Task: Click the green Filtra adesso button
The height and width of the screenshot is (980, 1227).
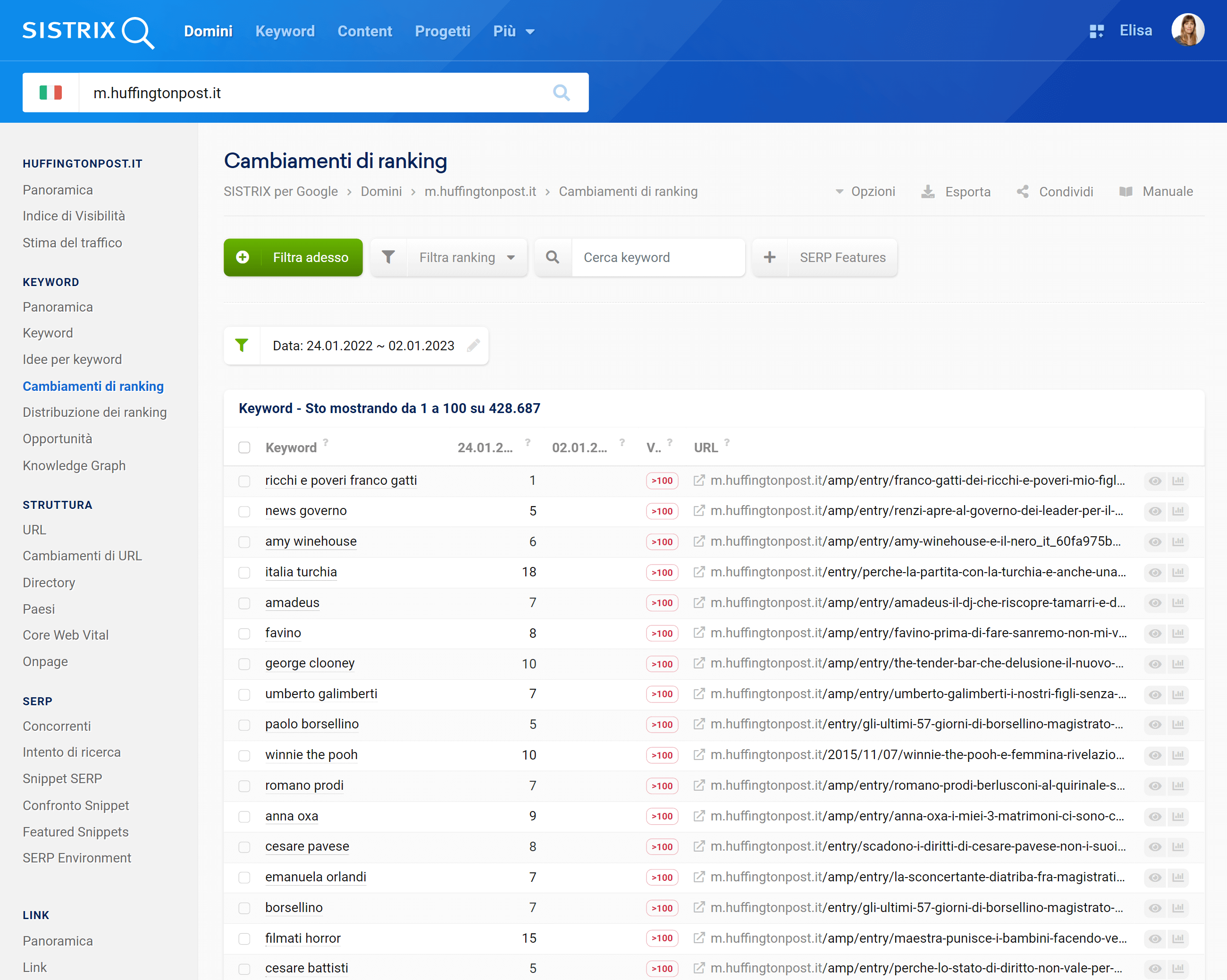Action: tap(293, 257)
